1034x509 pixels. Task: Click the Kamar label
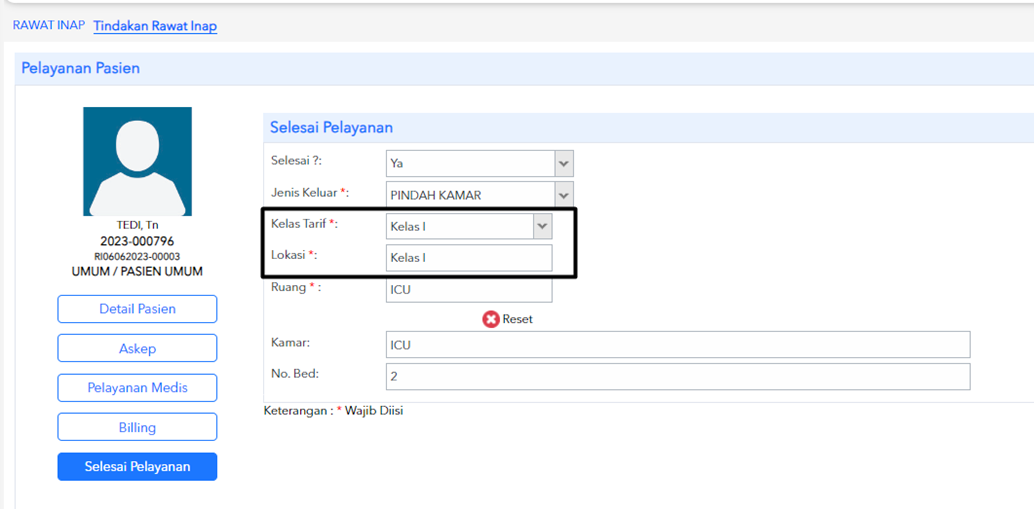tap(288, 342)
